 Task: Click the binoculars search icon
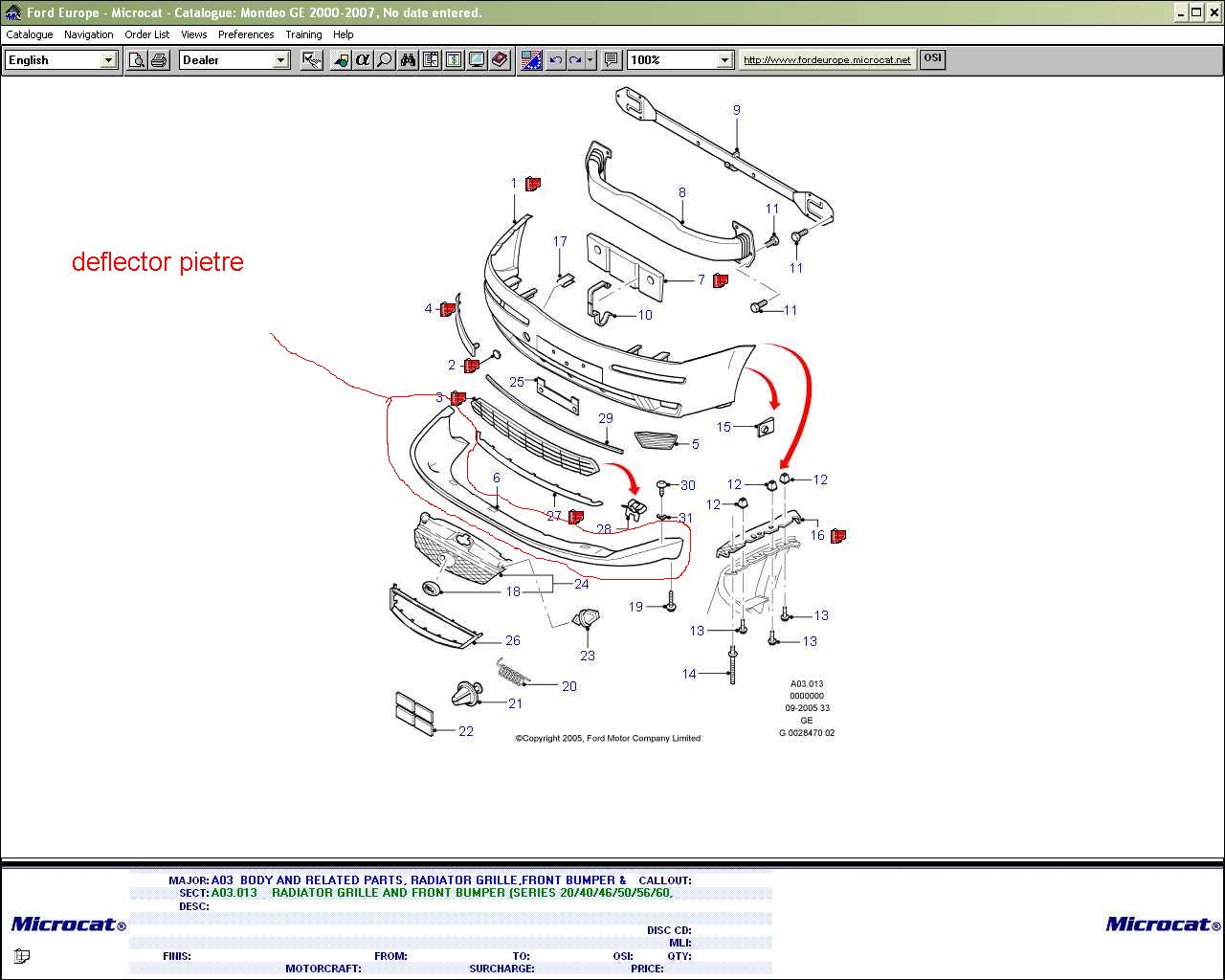[408, 60]
